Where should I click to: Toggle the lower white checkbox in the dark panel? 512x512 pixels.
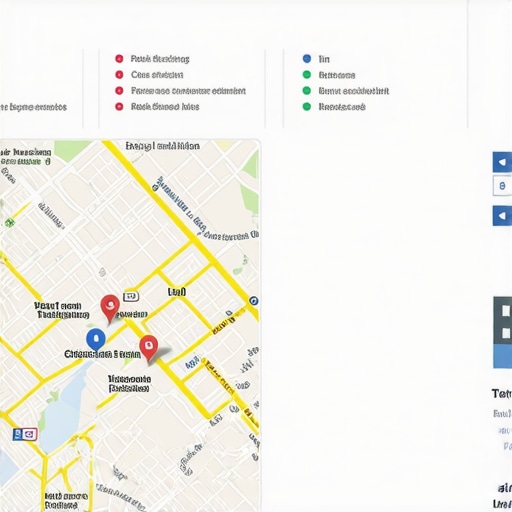coord(506,333)
